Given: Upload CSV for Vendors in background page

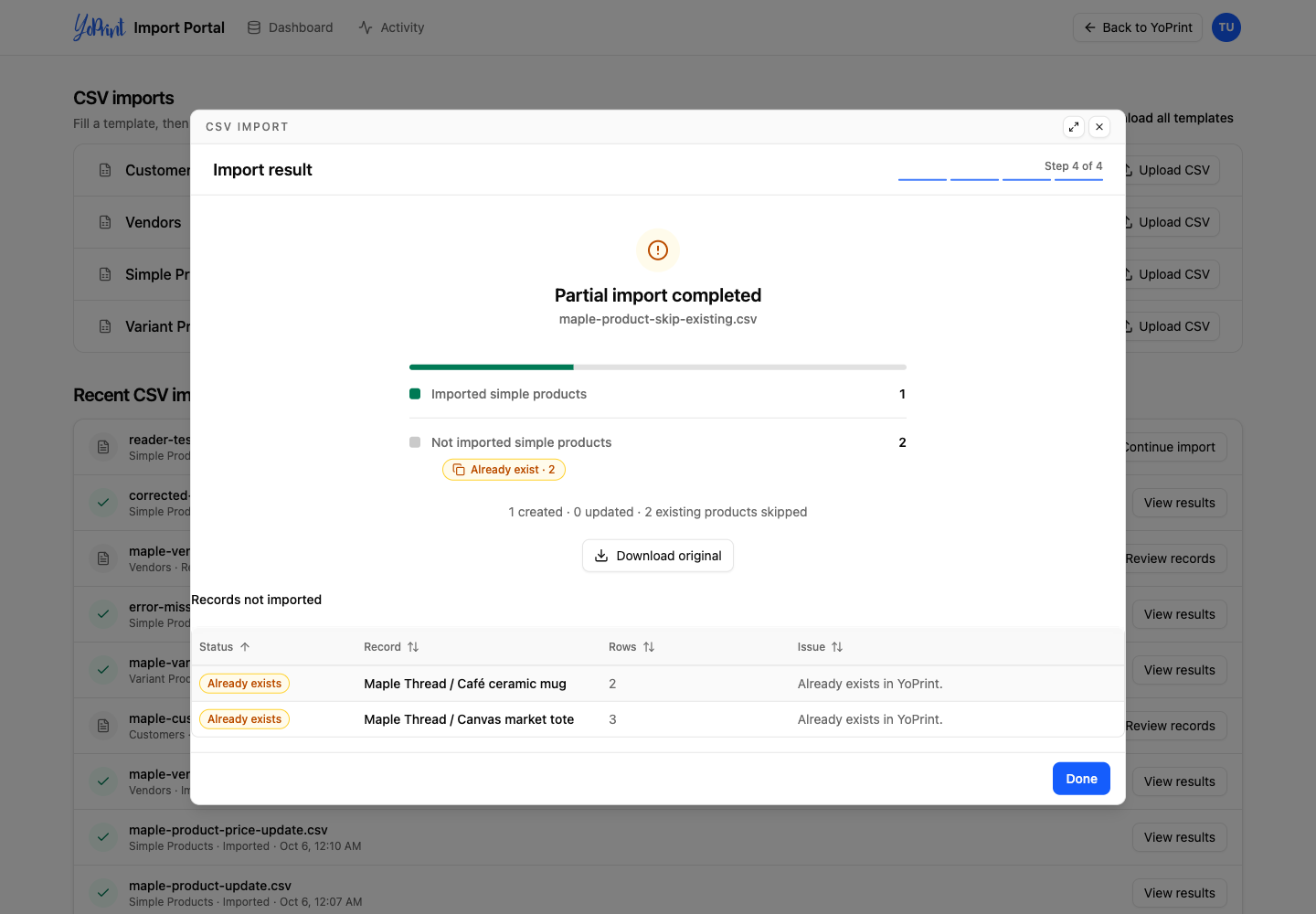Looking at the screenshot, I should pos(1173,222).
